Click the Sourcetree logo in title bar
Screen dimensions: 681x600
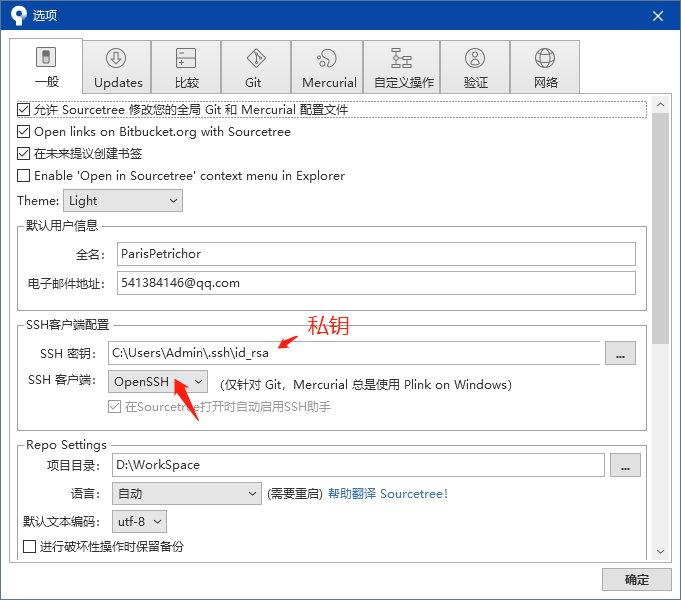click(19, 16)
